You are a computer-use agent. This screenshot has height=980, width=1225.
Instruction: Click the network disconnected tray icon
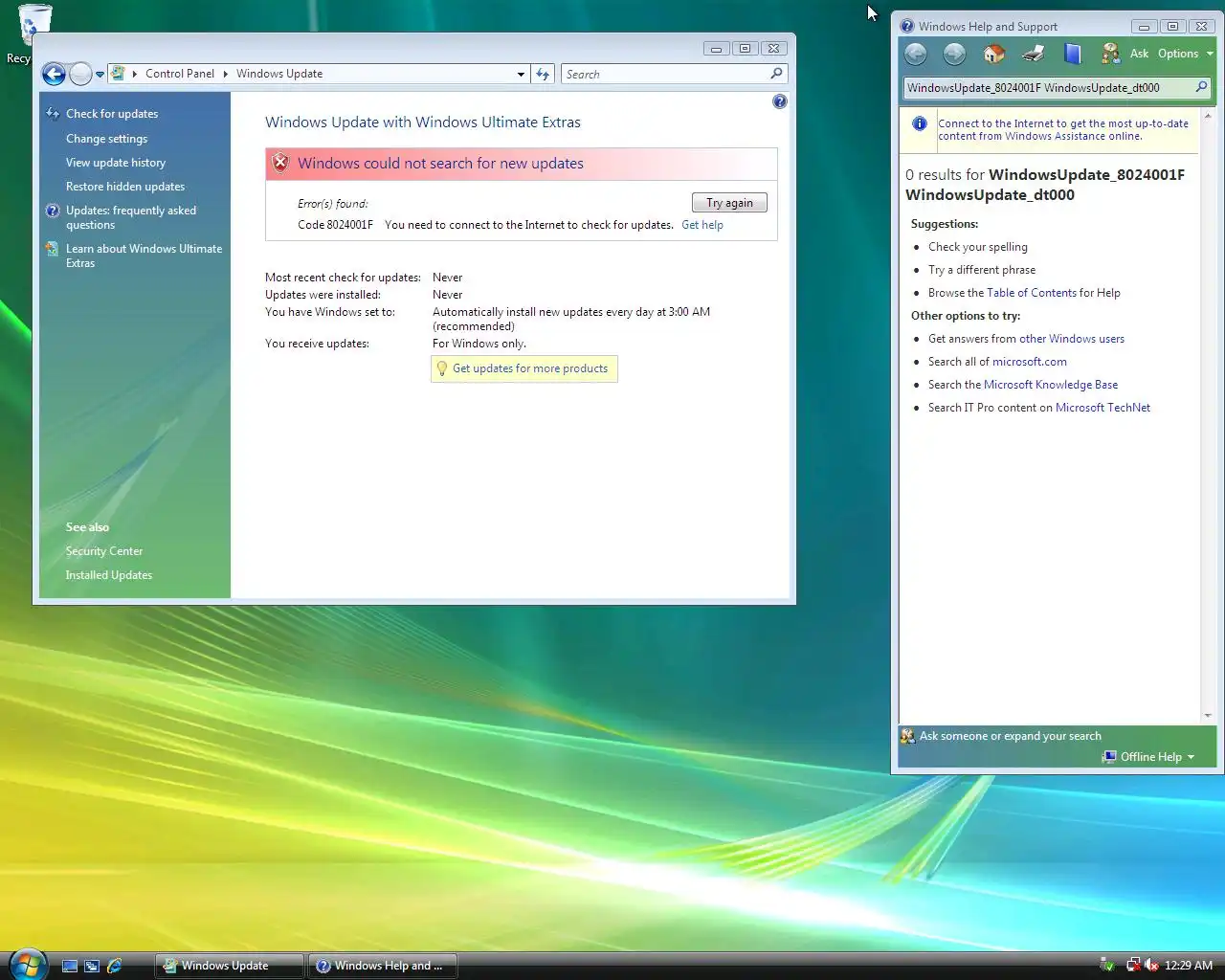click(x=1133, y=966)
